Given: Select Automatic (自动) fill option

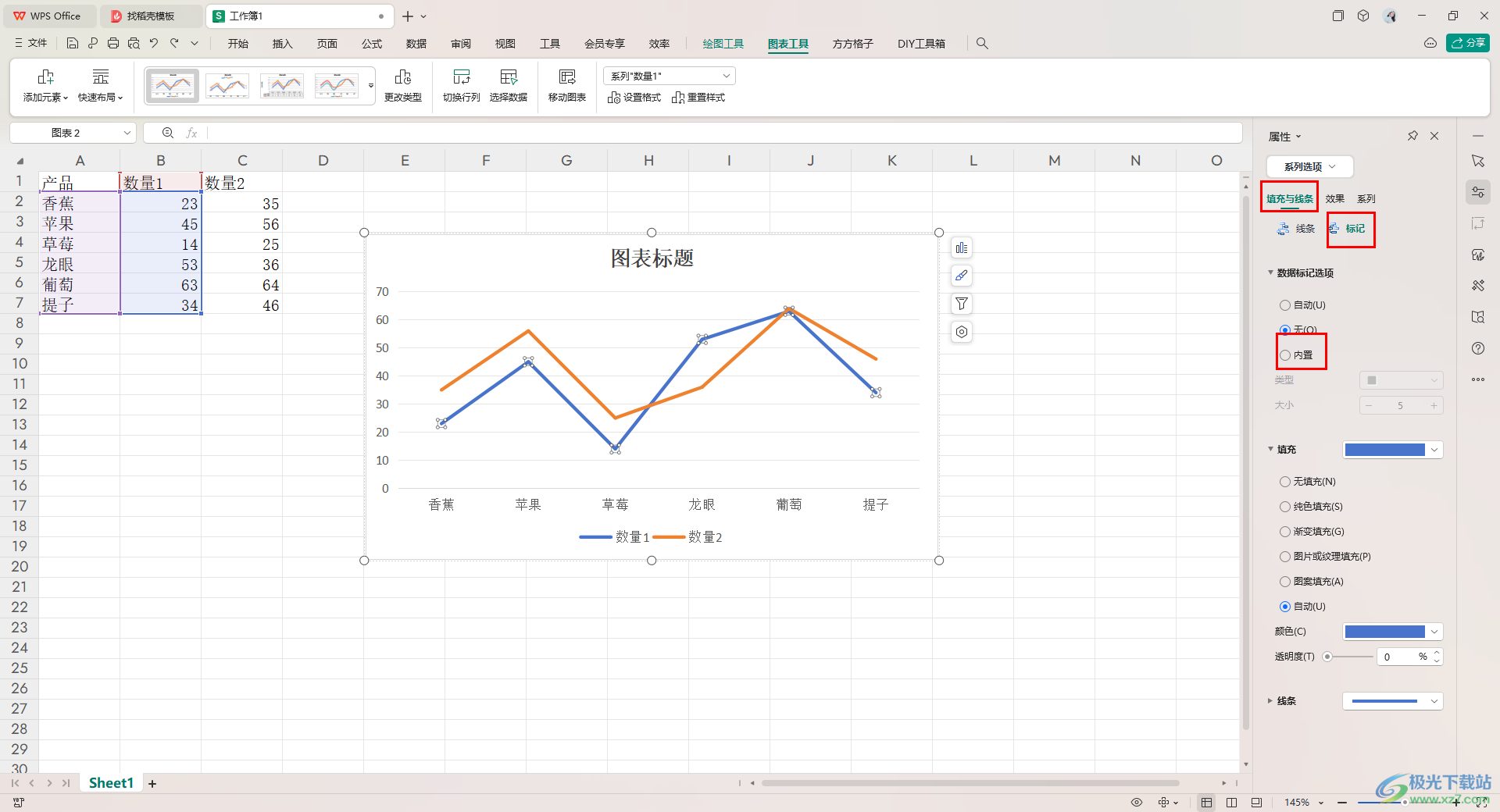Looking at the screenshot, I should point(1302,607).
